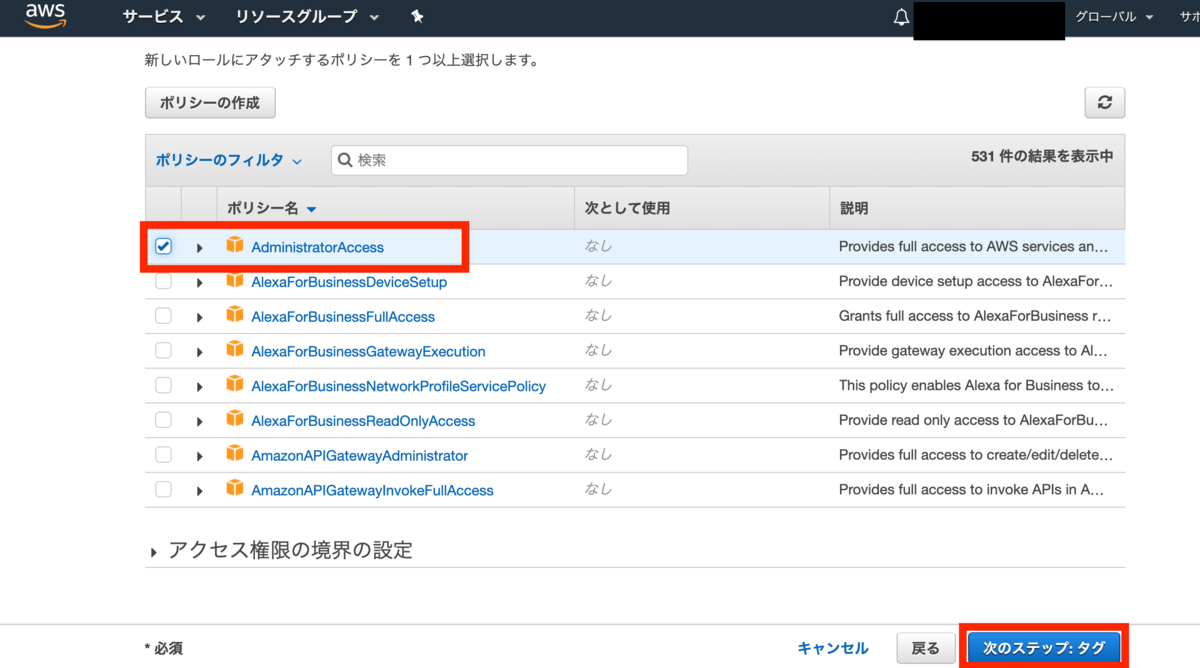The image size is (1200, 668).
Task: Click the AdministratorAccess policy box icon
Action: click(x=235, y=245)
